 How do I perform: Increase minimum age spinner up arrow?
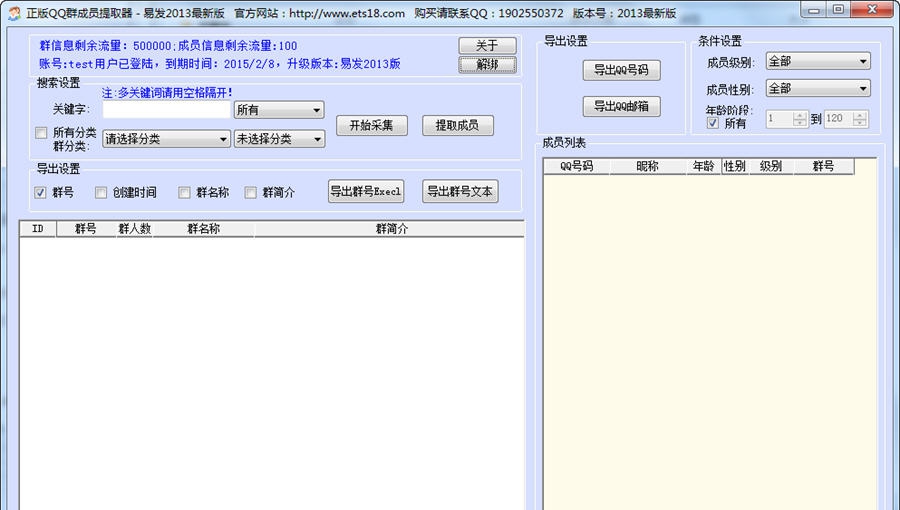pyautogui.click(x=800, y=115)
